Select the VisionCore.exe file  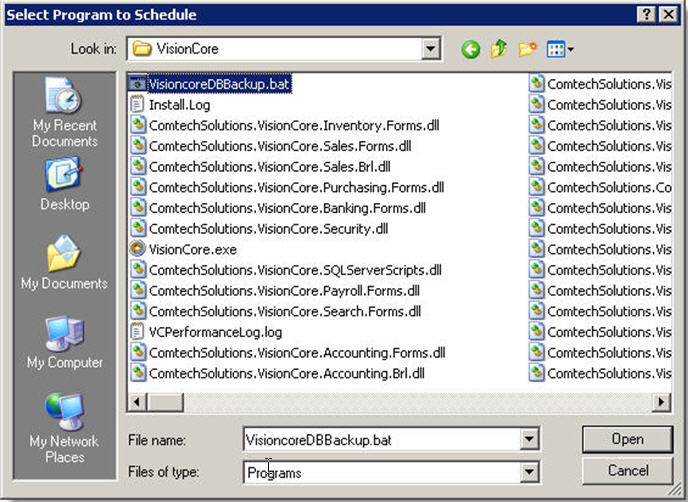click(x=183, y=249)
